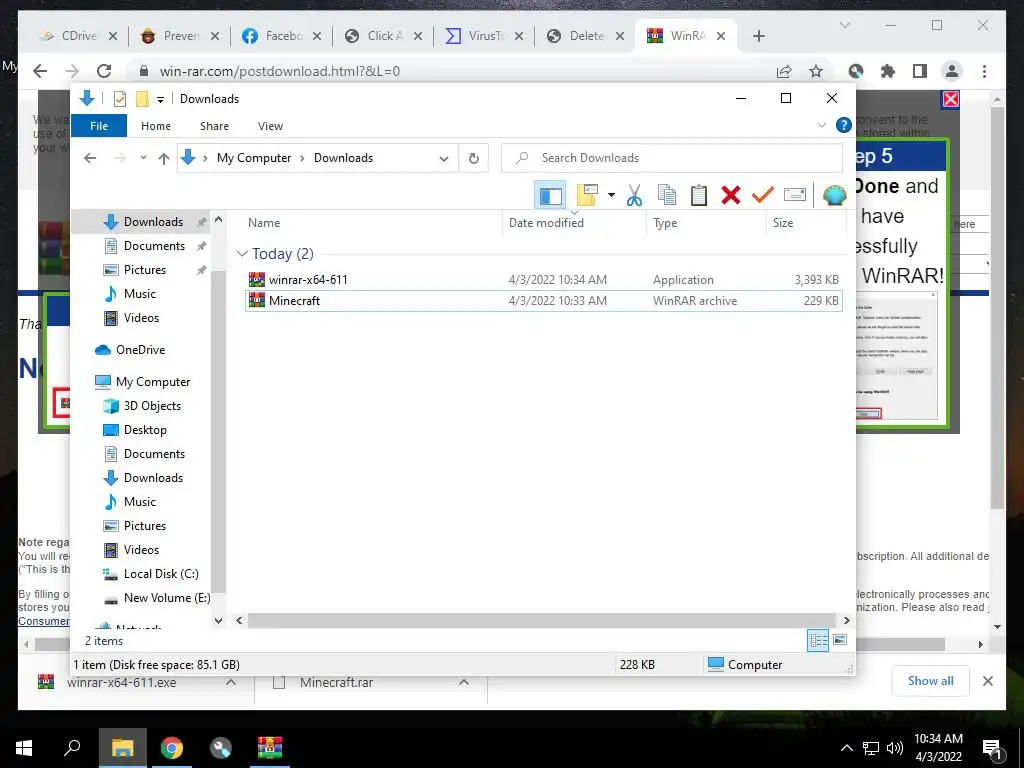This screenshot has height=768, width=1024.
Task: Open the File ribbon tab
Action: point(99,126)
